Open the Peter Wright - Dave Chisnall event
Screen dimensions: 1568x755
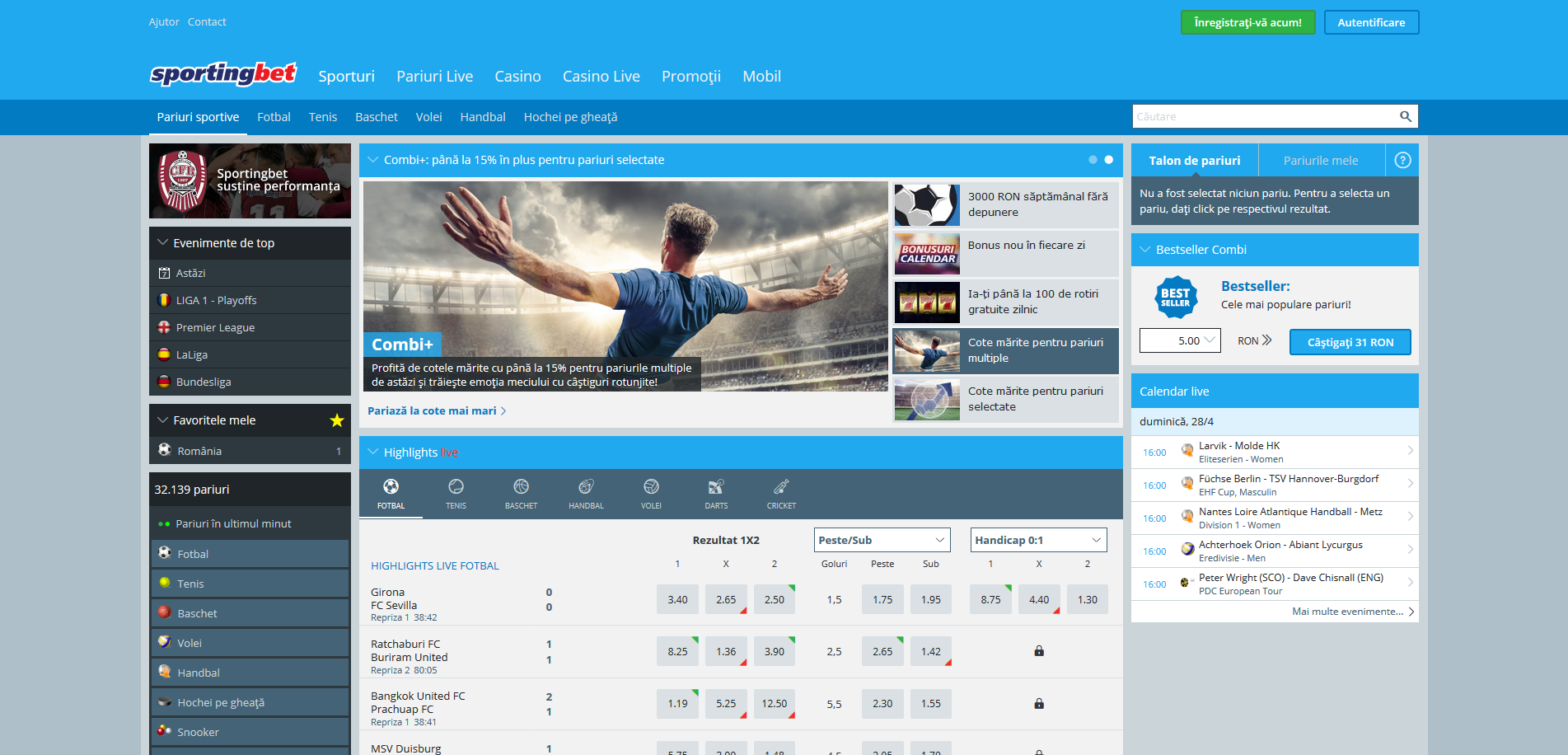point(1275,584)
